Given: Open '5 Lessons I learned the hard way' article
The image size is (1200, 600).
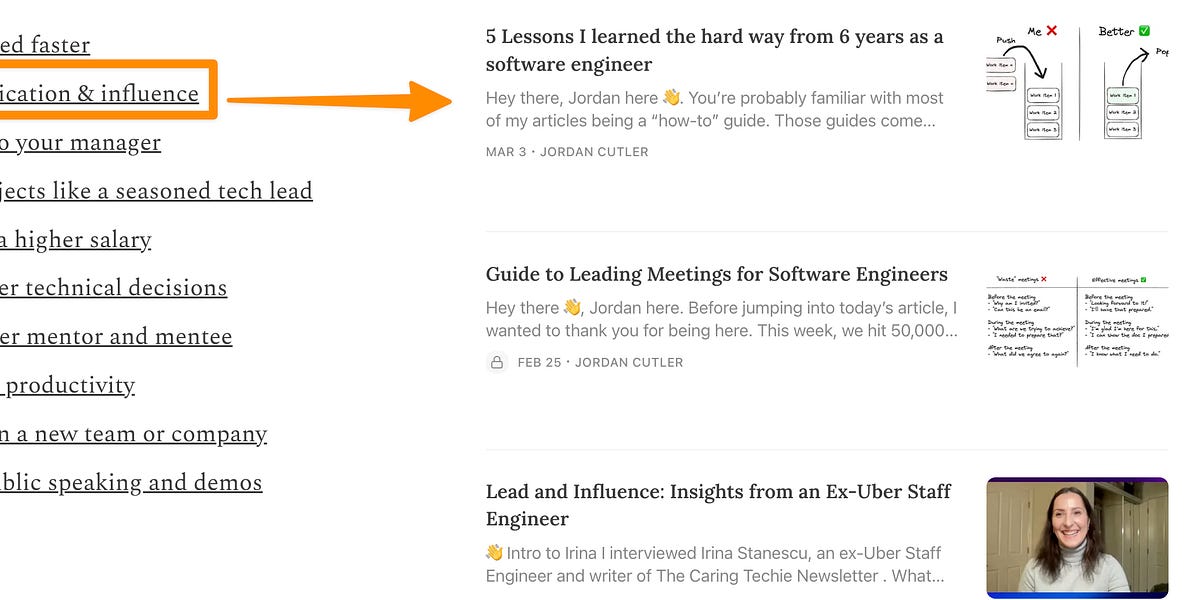Looking at the screenshot, I should pos(713,49).
